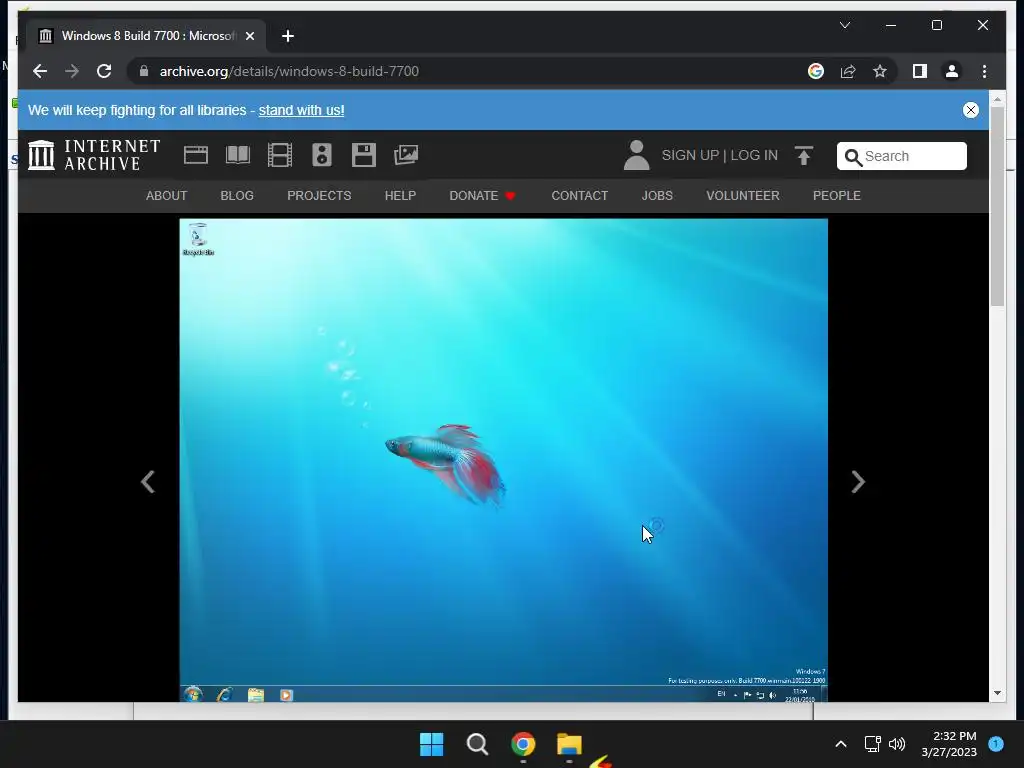1024x768 pixels.
Task: Go back in browser history
Action: 40,71
